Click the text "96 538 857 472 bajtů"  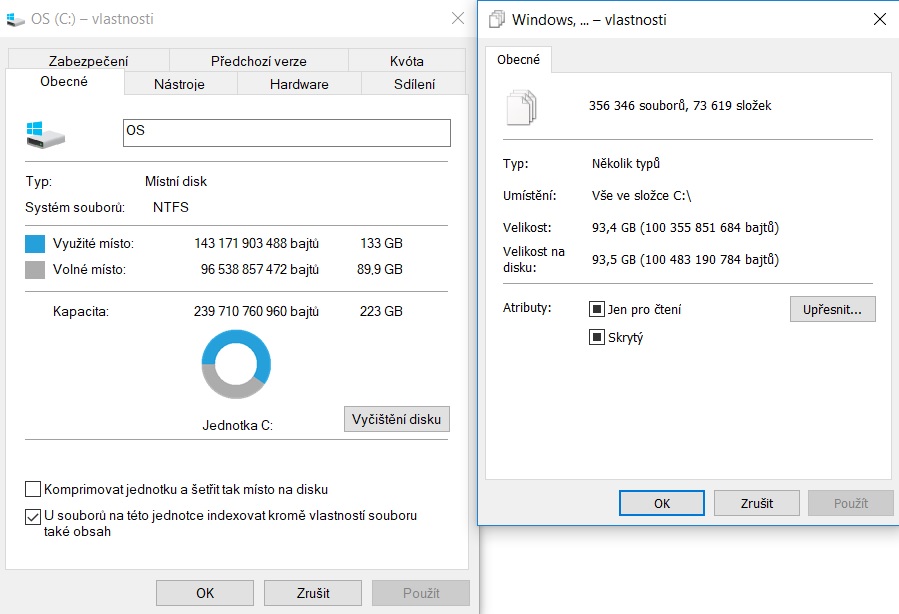point(260,269)
